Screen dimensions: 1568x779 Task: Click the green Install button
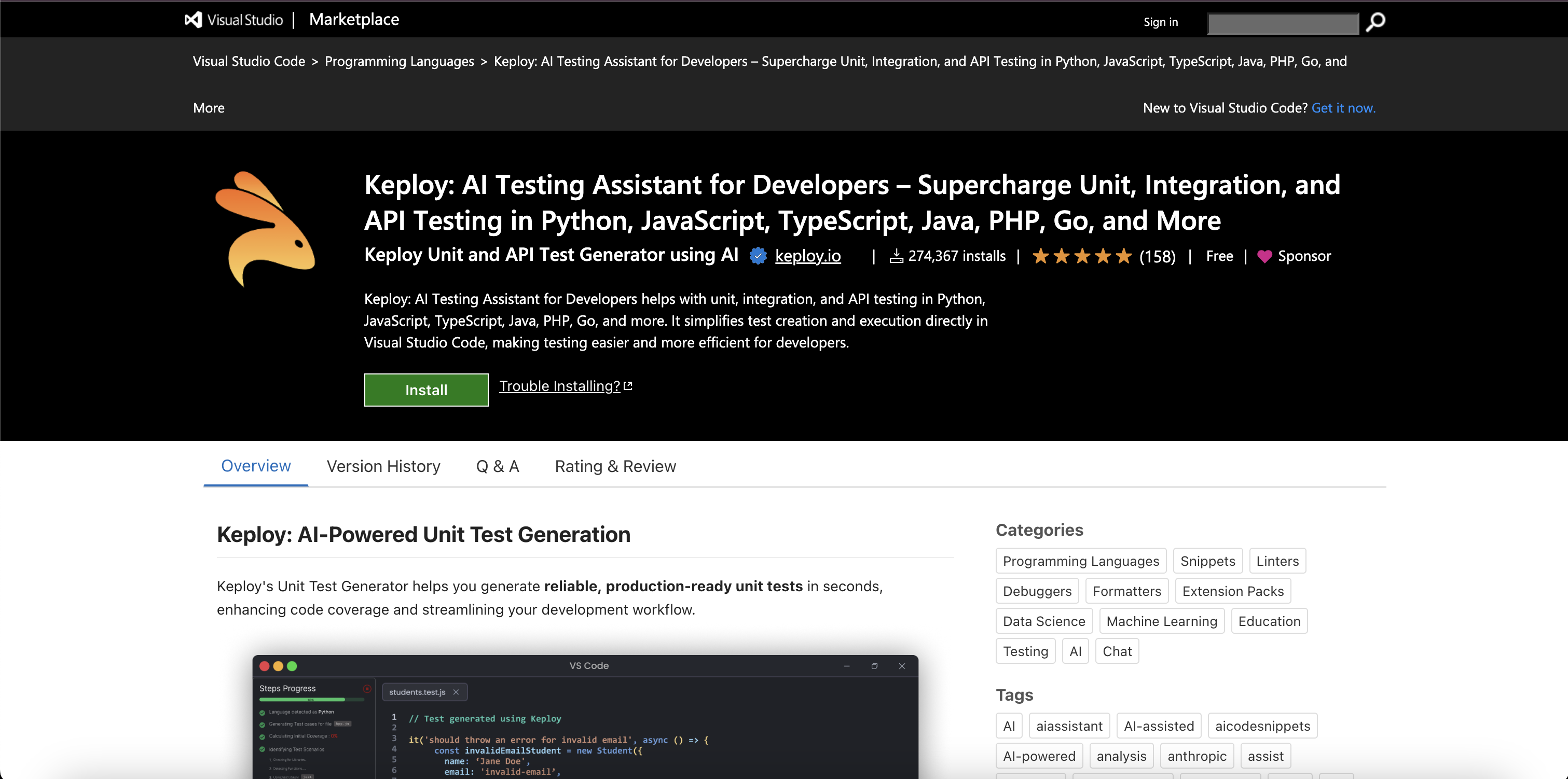tap(426, 389)
